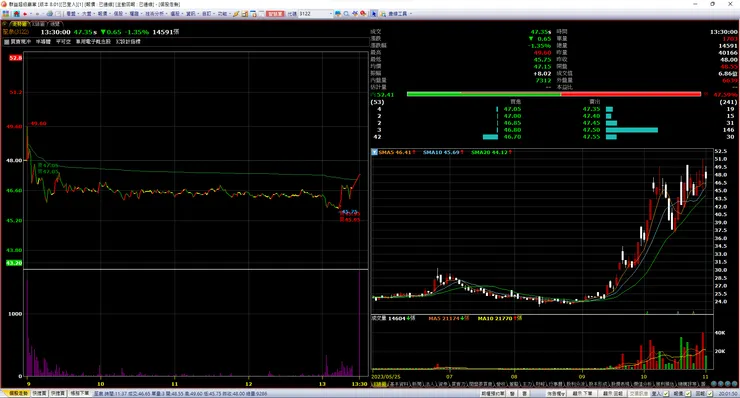Click the 車用電子概念股 category link
Image resolution: width=740 pixels, height=398 pixels.
[x=93, y=42]
